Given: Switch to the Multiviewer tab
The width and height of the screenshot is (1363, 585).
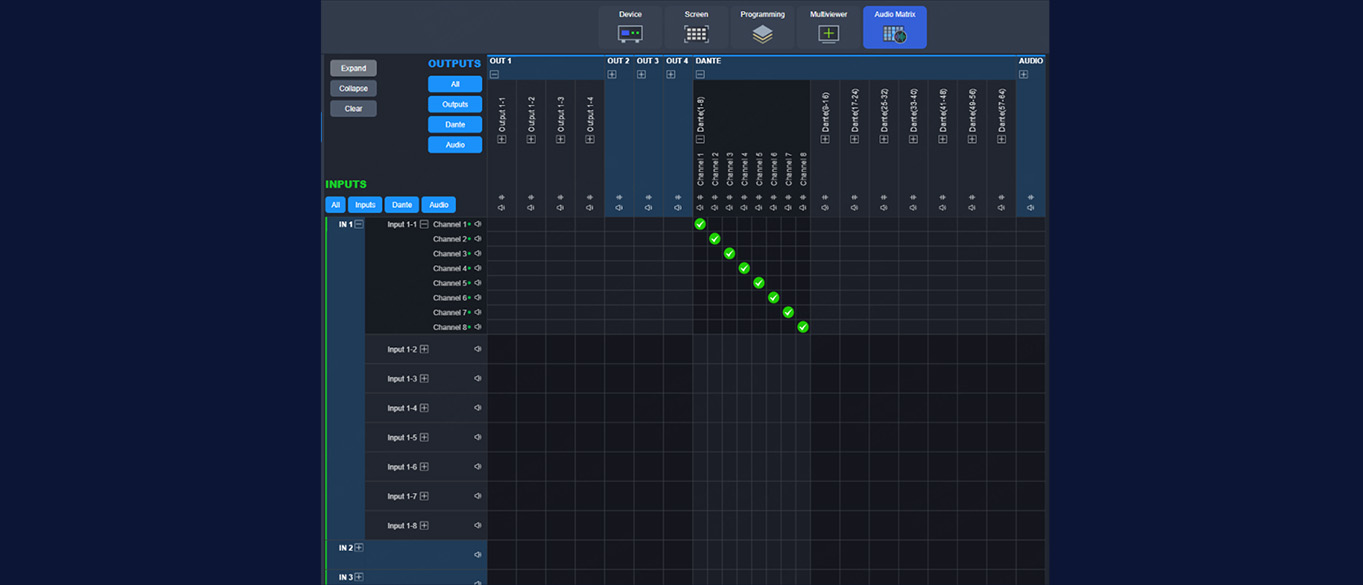Looking at the screenshot, I should (x=828, y=27).
